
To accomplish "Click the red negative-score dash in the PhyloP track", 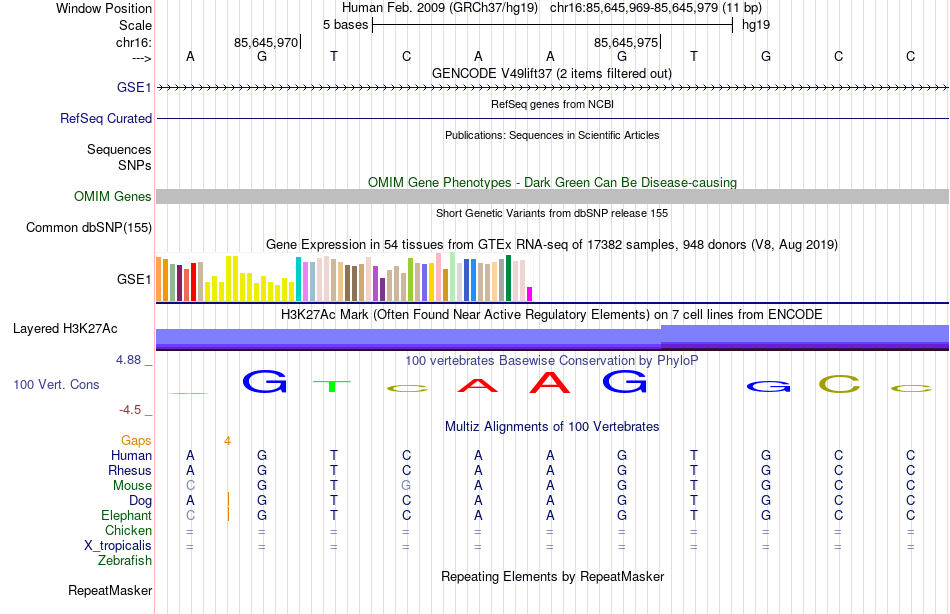I will click(189, 394).
